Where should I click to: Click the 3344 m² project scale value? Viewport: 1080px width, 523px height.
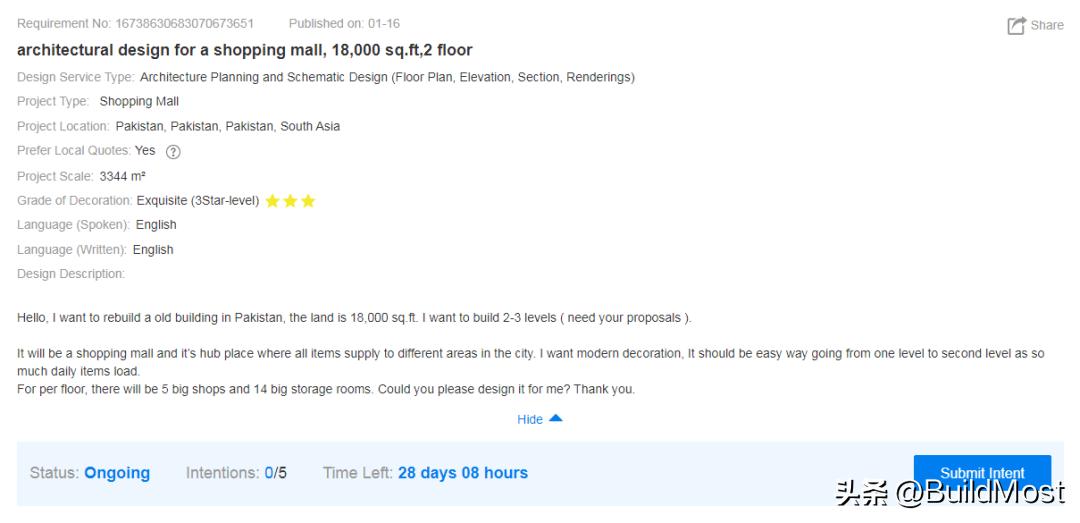pos(122,176)
